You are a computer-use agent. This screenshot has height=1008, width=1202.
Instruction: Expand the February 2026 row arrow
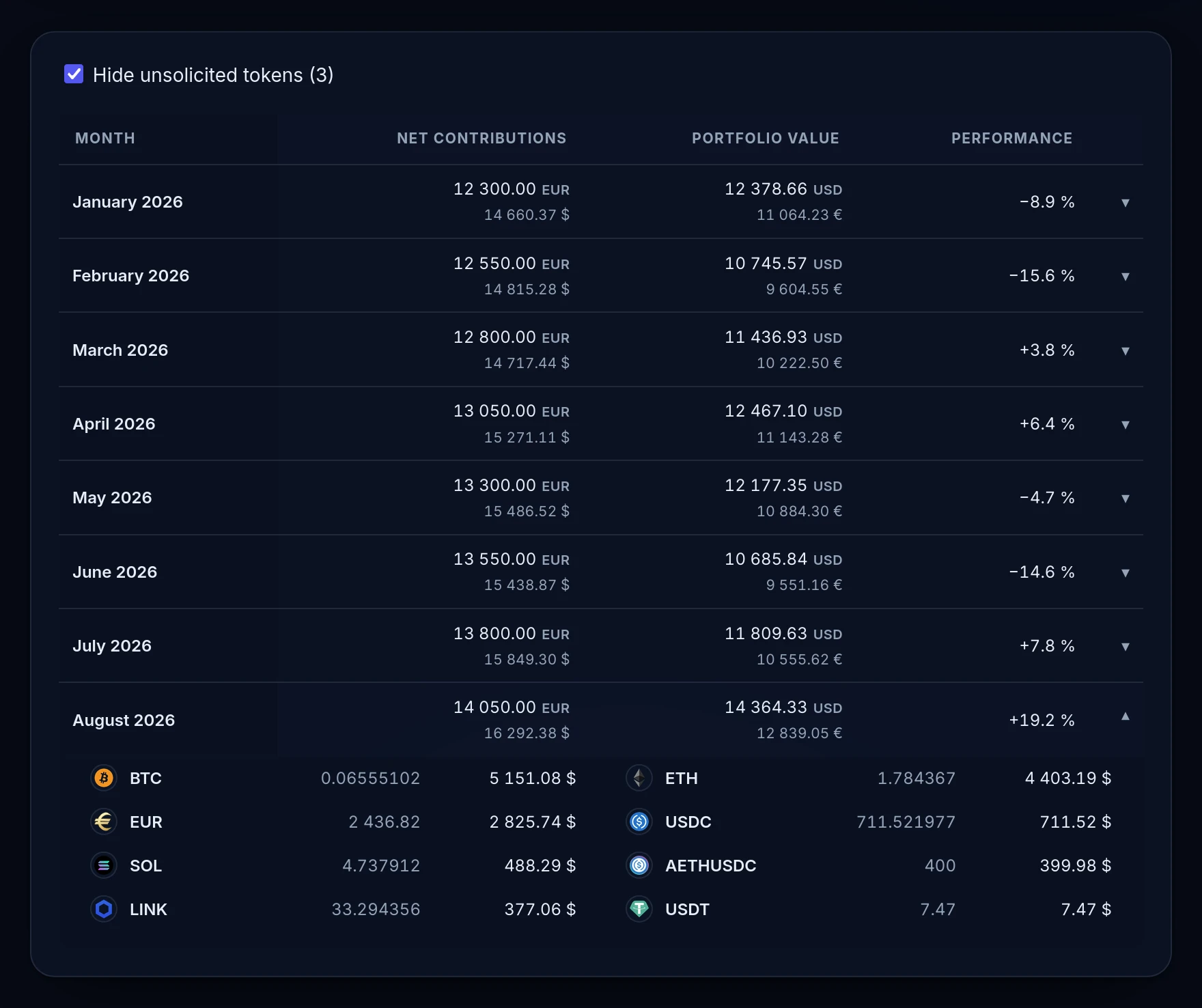1125,277
